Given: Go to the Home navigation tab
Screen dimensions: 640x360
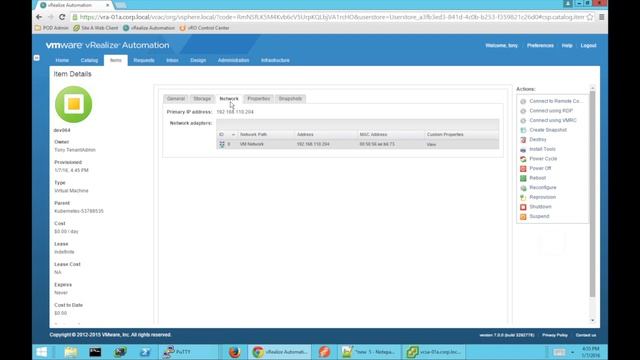Looking at the screenshot, I should tap(62, 60).
